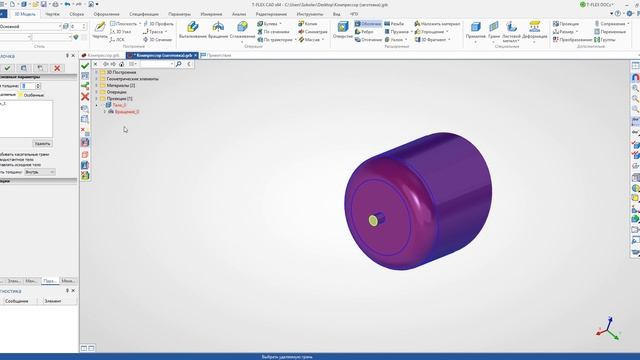Expand the Материалы tree folder
Image resolution: width=640 pixels, height=360 pixels.
click(97, 85)
